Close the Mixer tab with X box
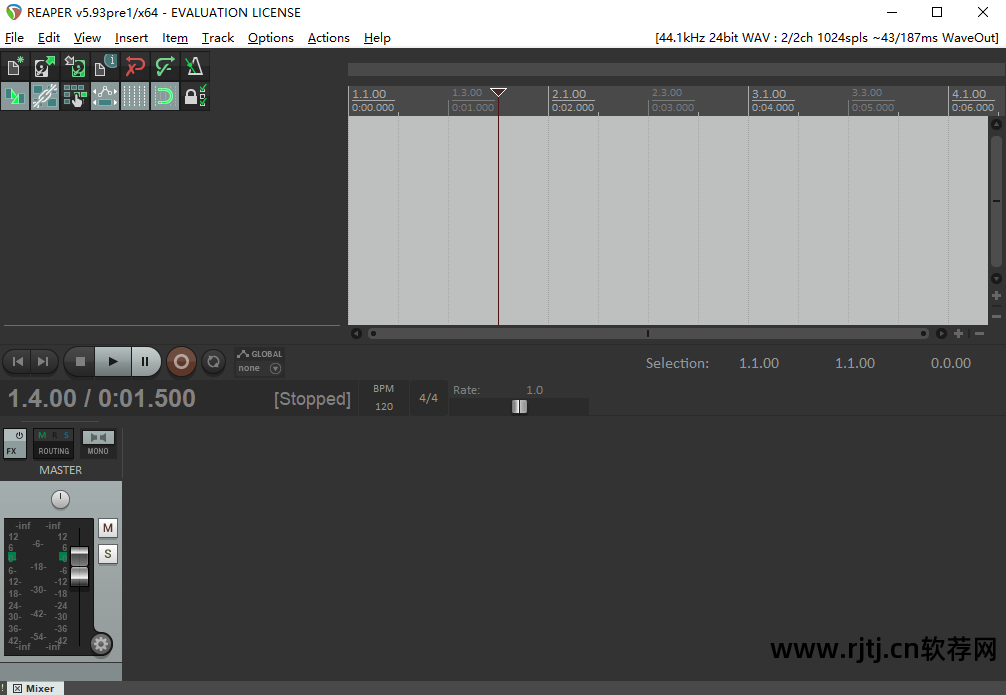The image size is (1006, 695). tap(17, 689)
